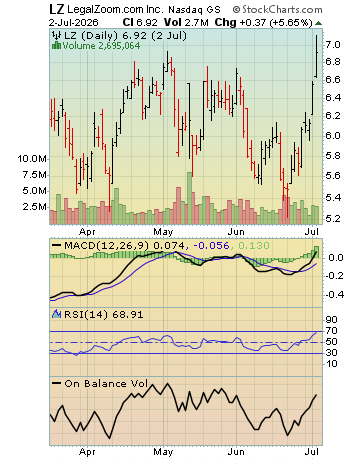Image resolution: width=360 pixels, height=460 pixels.
Task: Click the May label under the price chart
Action: [x=163, y=231]
